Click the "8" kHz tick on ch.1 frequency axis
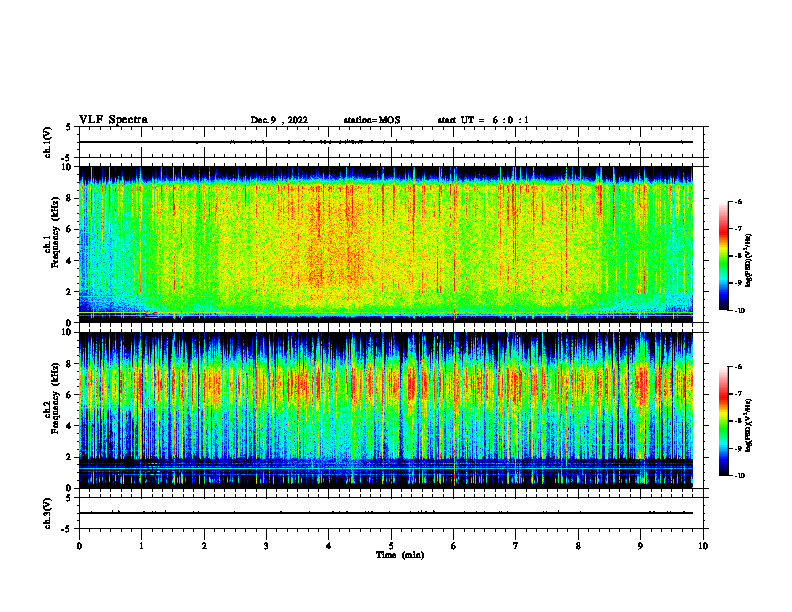Image resolution: width=792 pixels, height=612 pixels. point(70,198)
